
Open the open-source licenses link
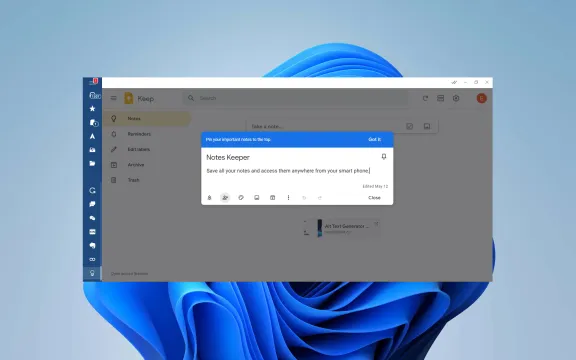129,274
